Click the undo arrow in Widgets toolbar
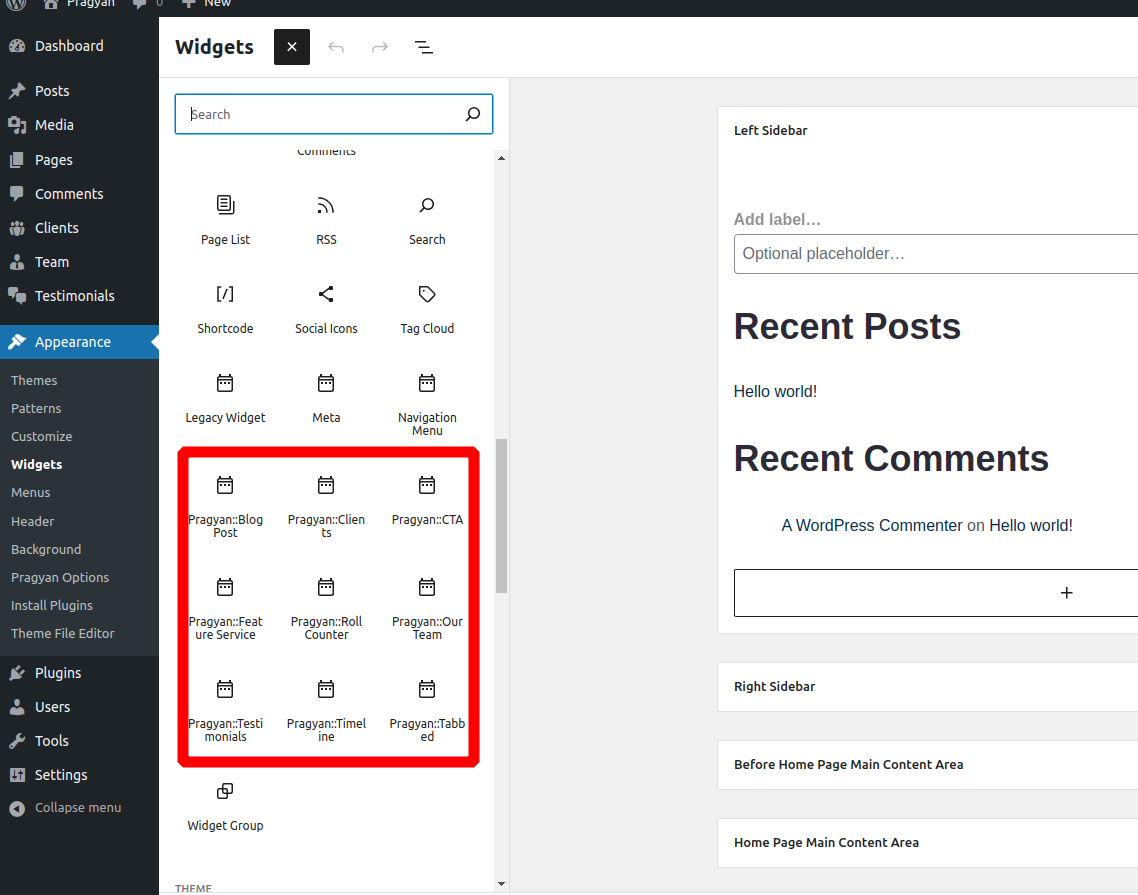 point(336,47)
